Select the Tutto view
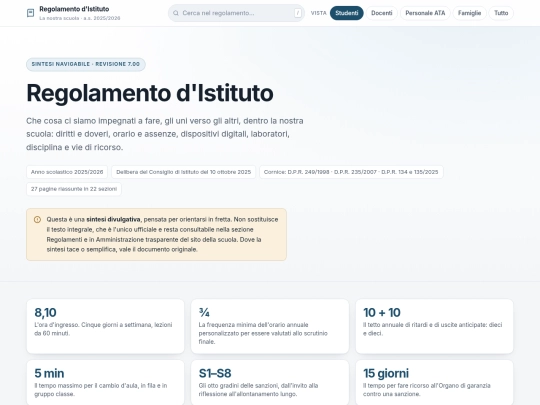 [501, 13]
